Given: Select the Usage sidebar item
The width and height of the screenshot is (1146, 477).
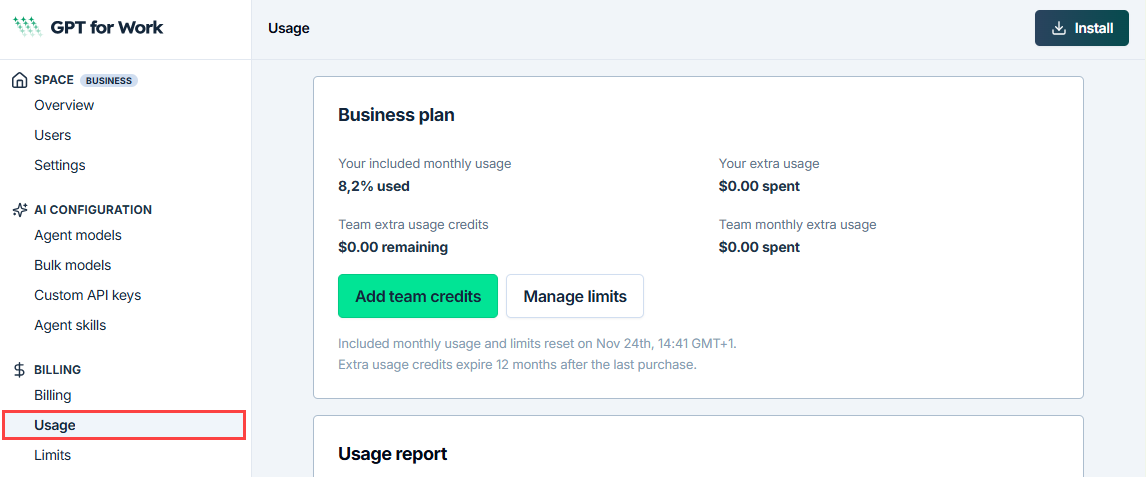Looking at the screenshot, I should click(x=124, y=425).
